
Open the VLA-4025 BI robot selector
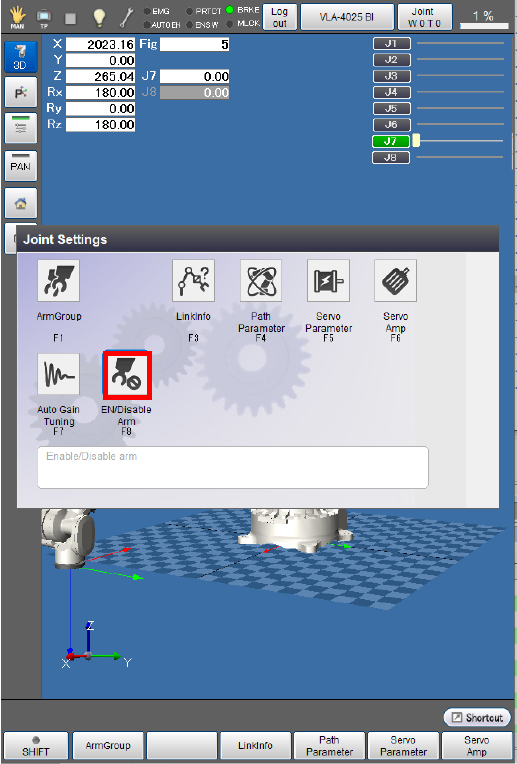point(347,17)
